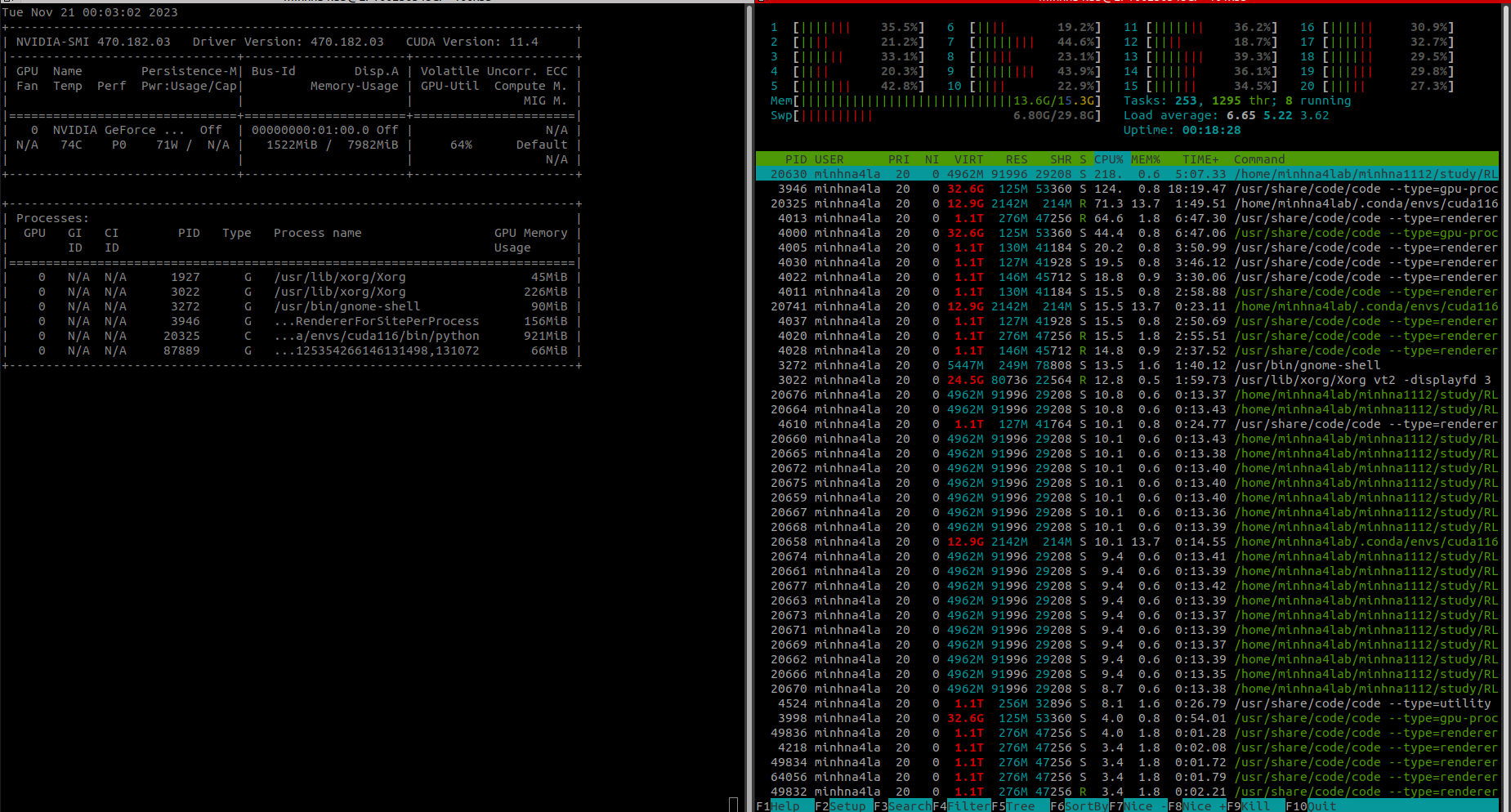Sort by VIRT column header

click(968, 159)
